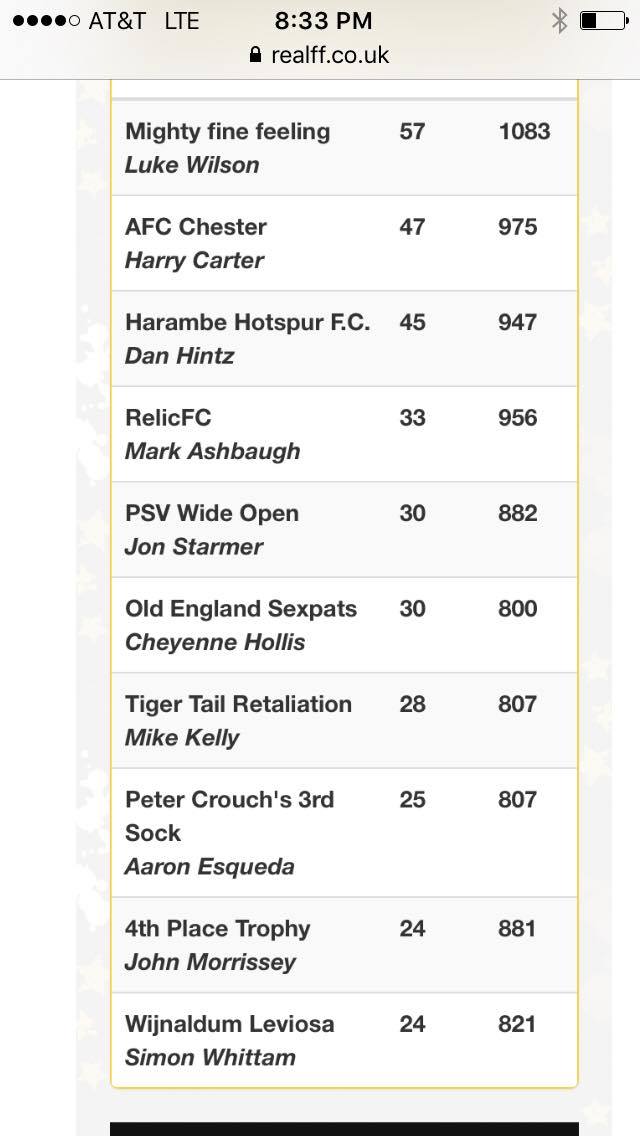Image resolution: width=640 pixels, height=1136 pixels.
Task: Tap manager name Luke Wilson
Action: tap(192, 164)
